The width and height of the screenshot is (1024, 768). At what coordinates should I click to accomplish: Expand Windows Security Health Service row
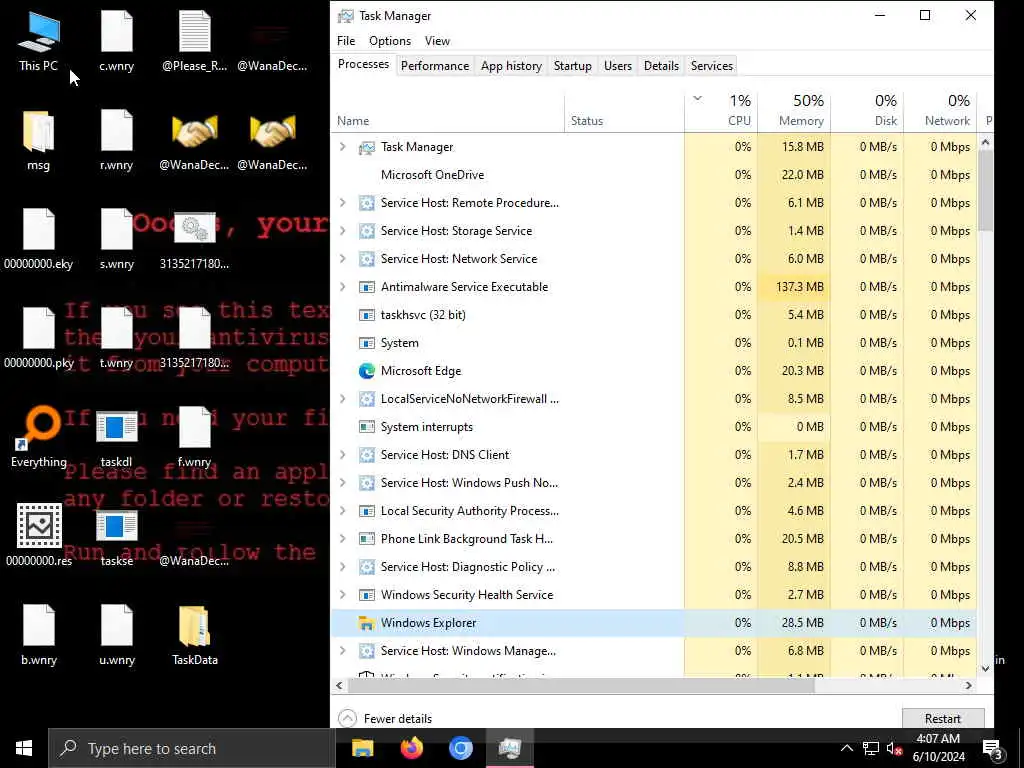pos(343,594)
